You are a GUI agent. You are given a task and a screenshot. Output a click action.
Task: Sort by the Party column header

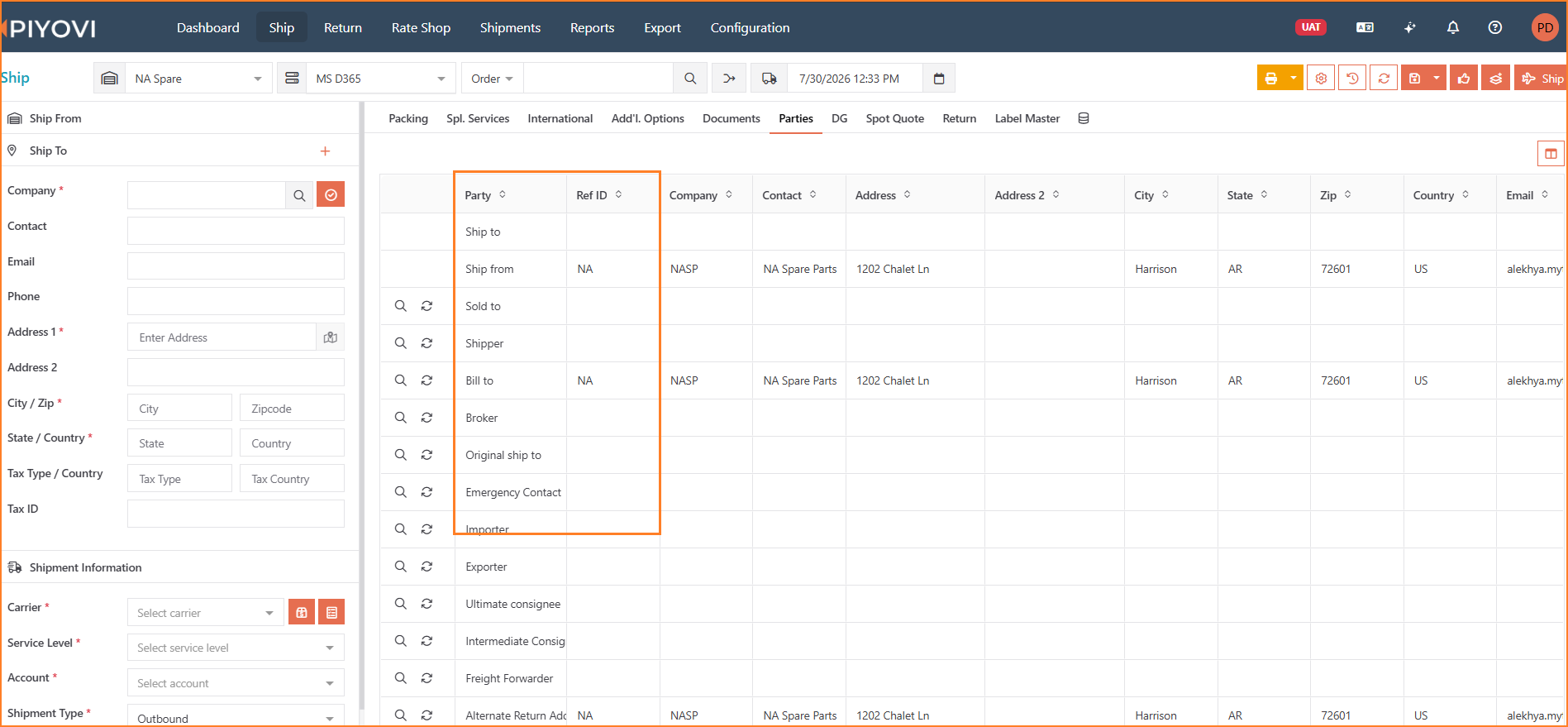click(486, 195)
